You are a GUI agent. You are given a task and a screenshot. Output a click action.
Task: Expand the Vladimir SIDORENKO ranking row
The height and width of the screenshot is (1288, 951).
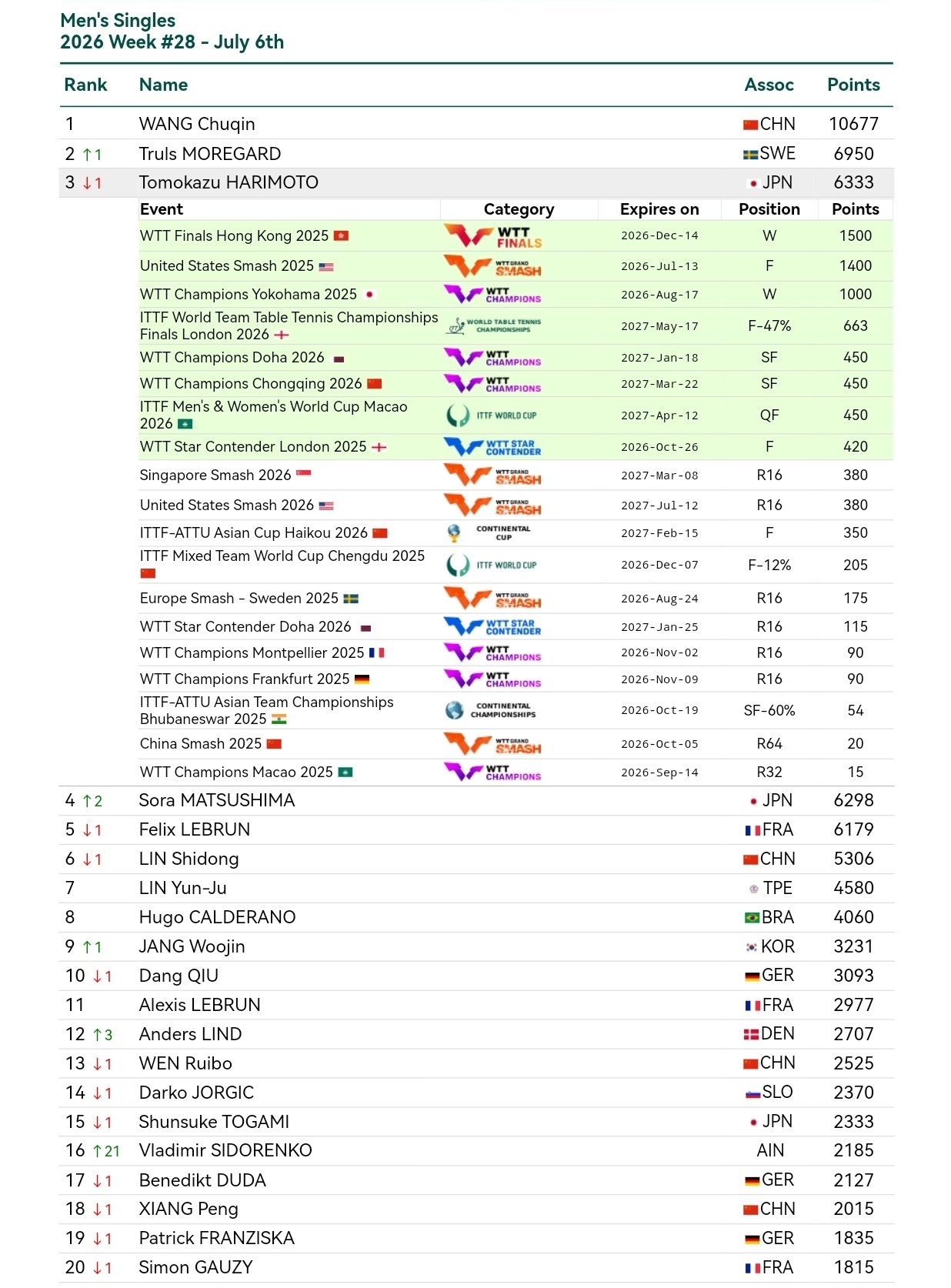[476, 1151]
